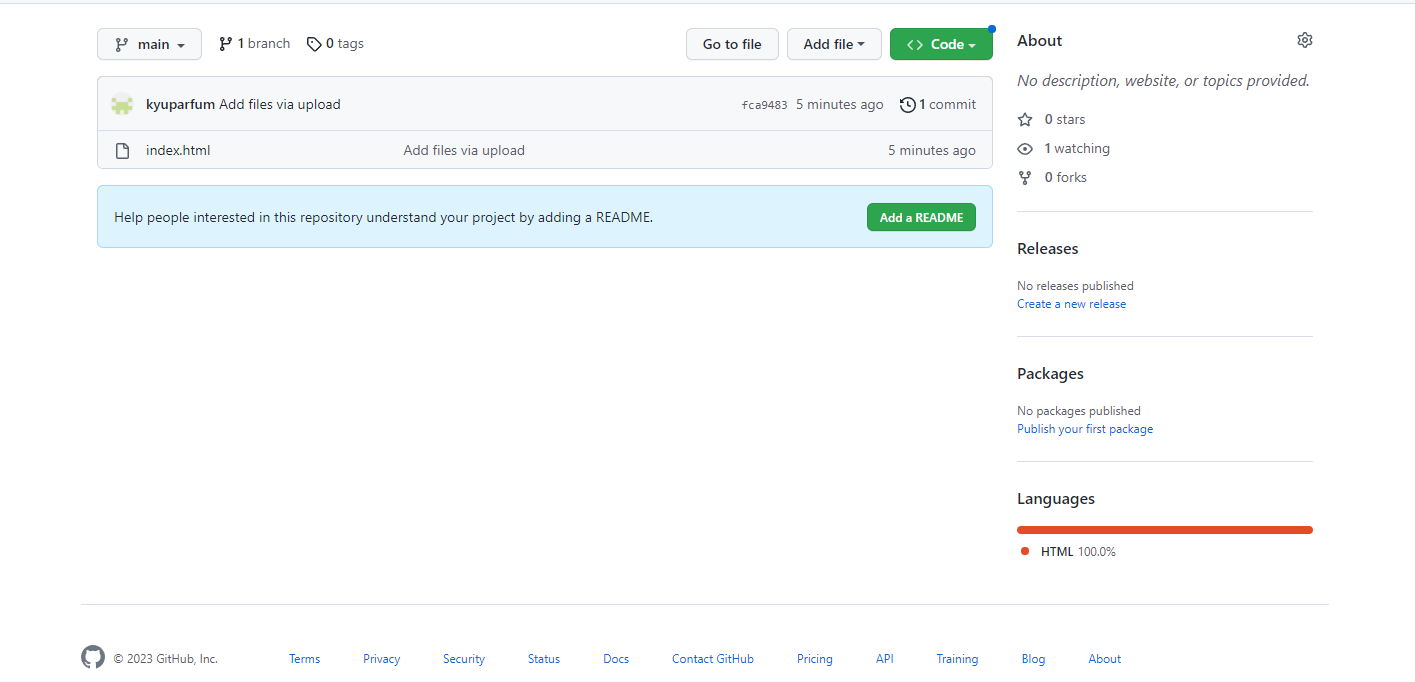Click the star icon beside 0 stars

[1025, 119]
